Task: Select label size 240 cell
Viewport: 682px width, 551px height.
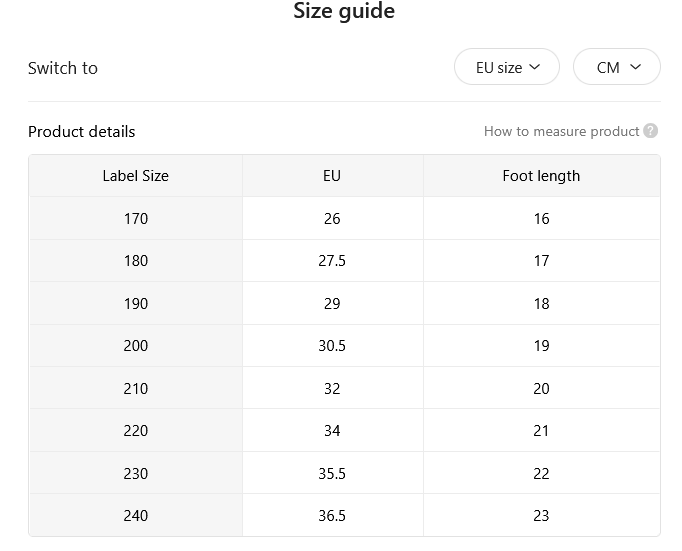Action: click(x=136, y=515)
